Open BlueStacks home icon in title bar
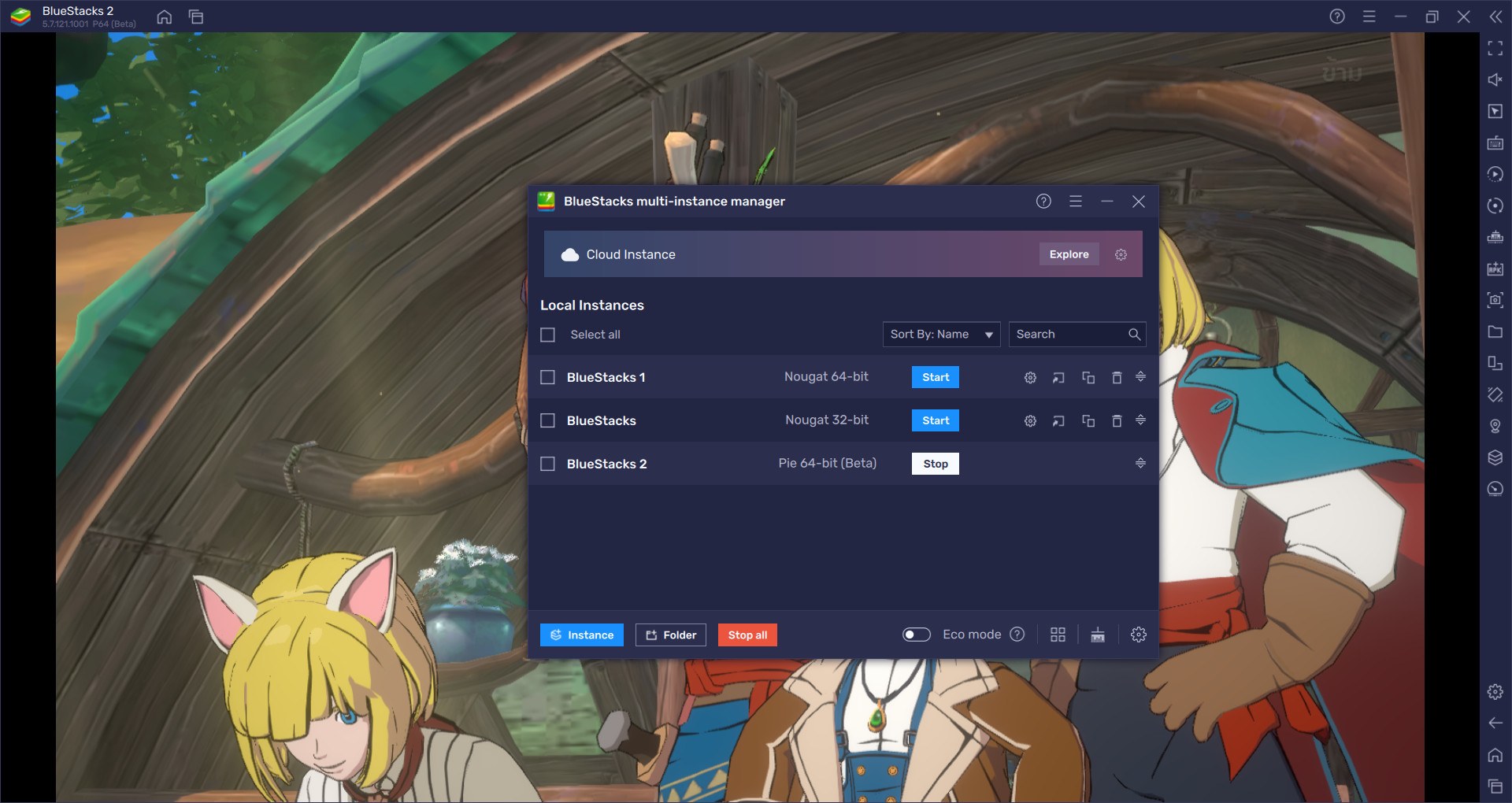The image size is (1512, 803). tap(164, 17)
